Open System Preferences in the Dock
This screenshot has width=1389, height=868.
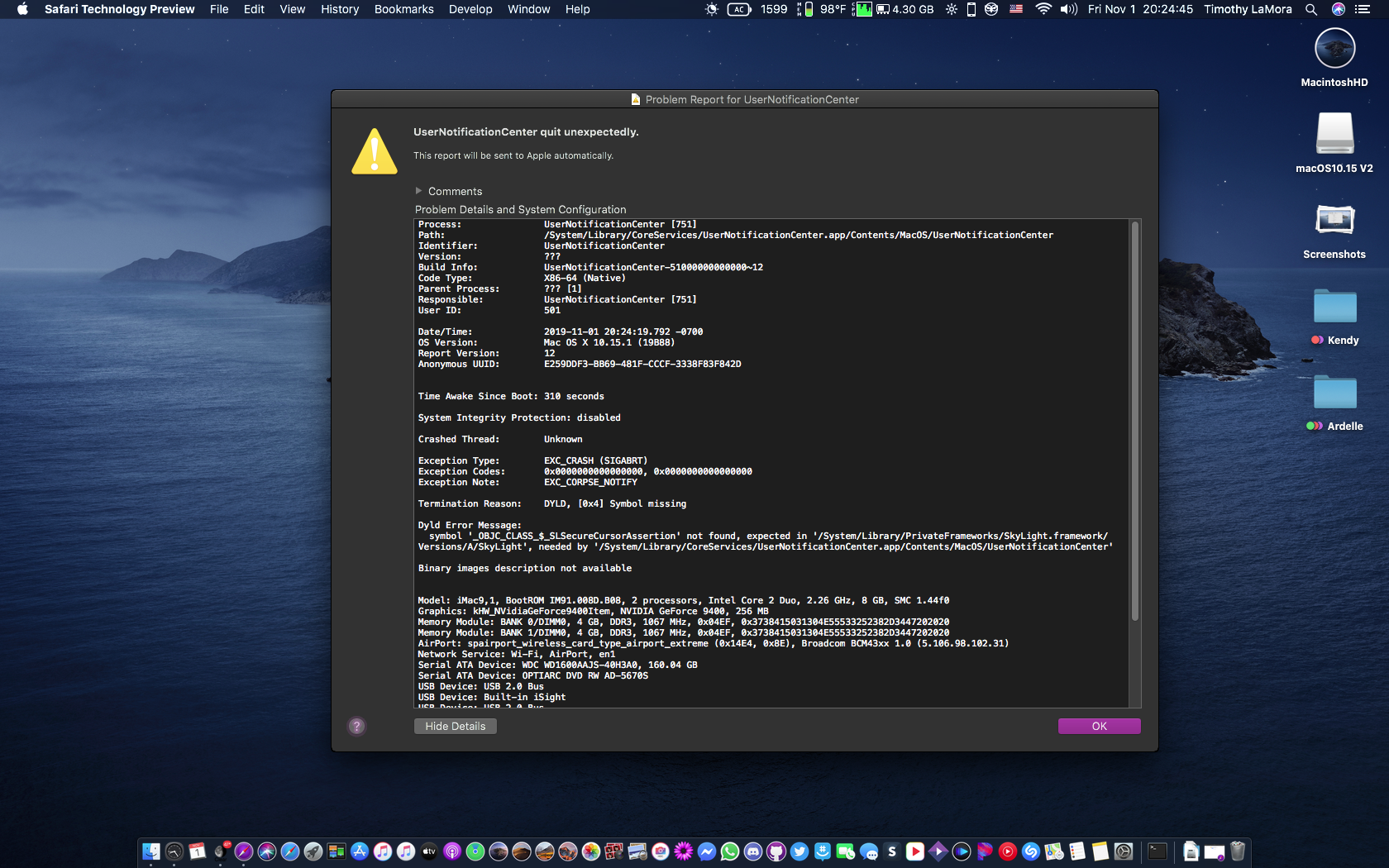pyautogui.click(x=1123, y=851)
